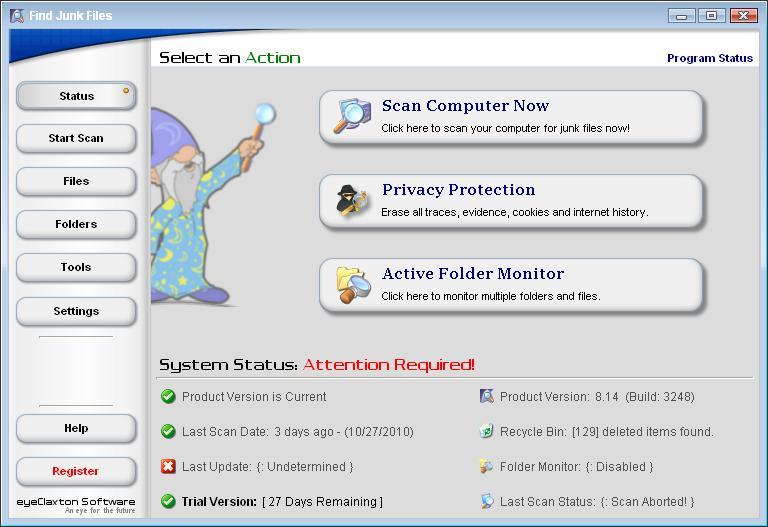
Task: Click the folder icon for Active Folder Monitor
Action: 352,284
